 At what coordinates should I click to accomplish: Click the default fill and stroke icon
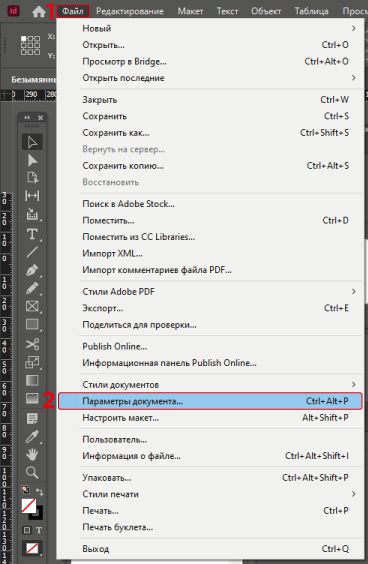click(26, 490)
